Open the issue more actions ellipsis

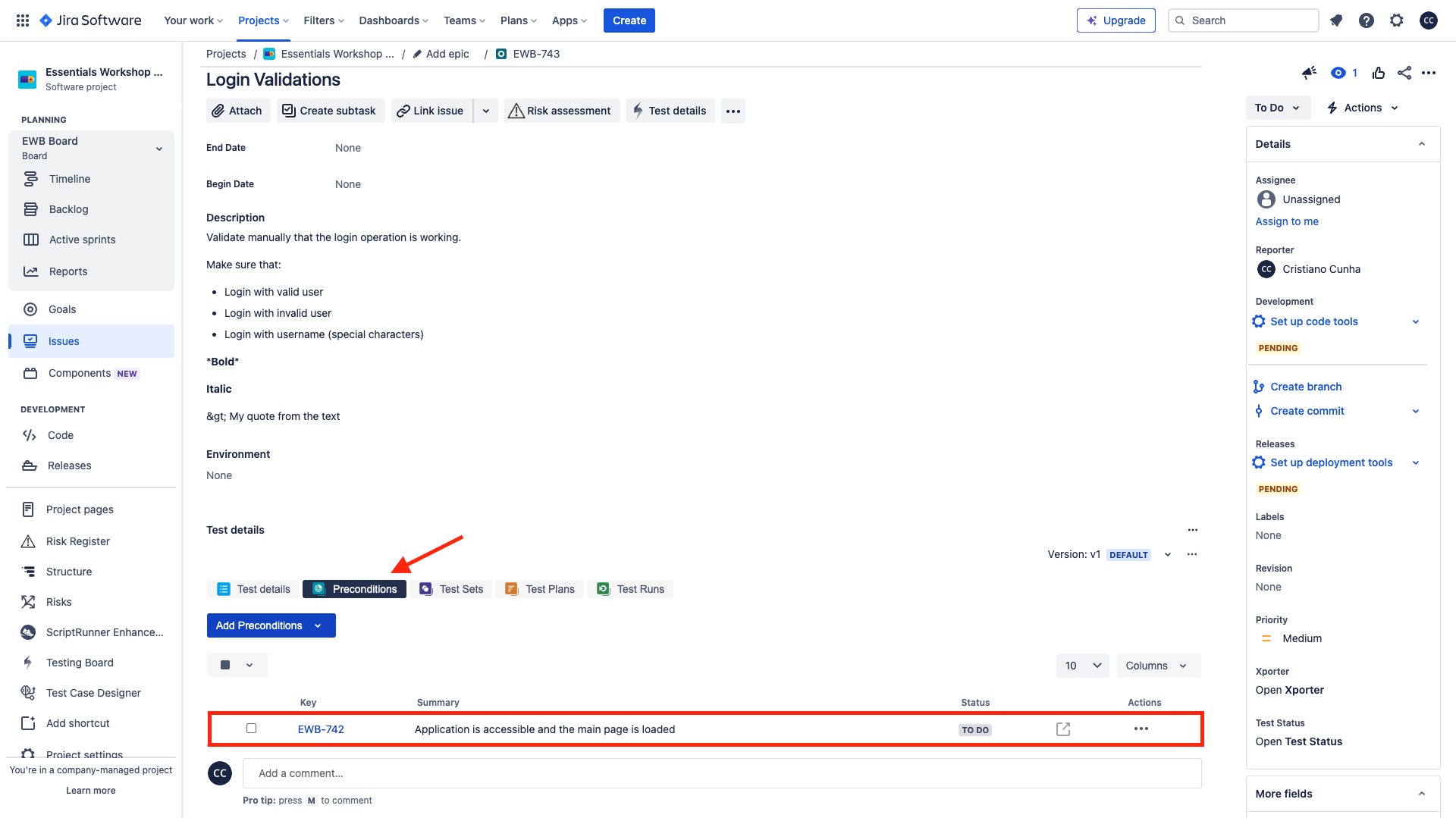point(1429,73)
